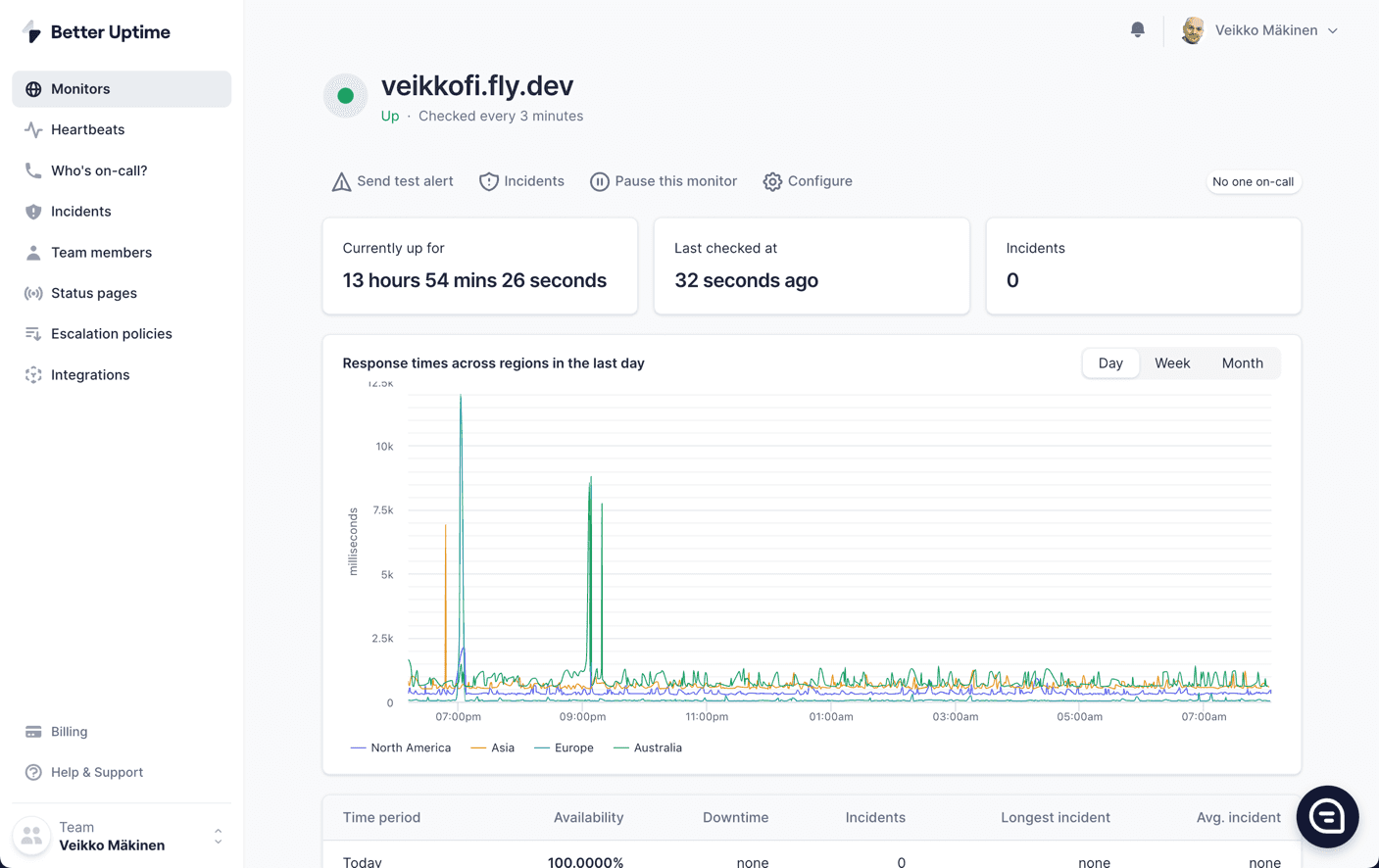Click the Incidents shield icon in sidebar

[x=33, y=212]
